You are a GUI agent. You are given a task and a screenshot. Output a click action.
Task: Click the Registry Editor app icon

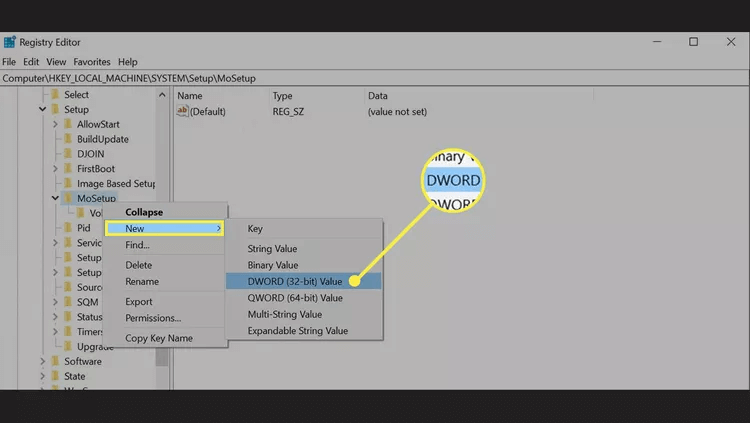10,42
